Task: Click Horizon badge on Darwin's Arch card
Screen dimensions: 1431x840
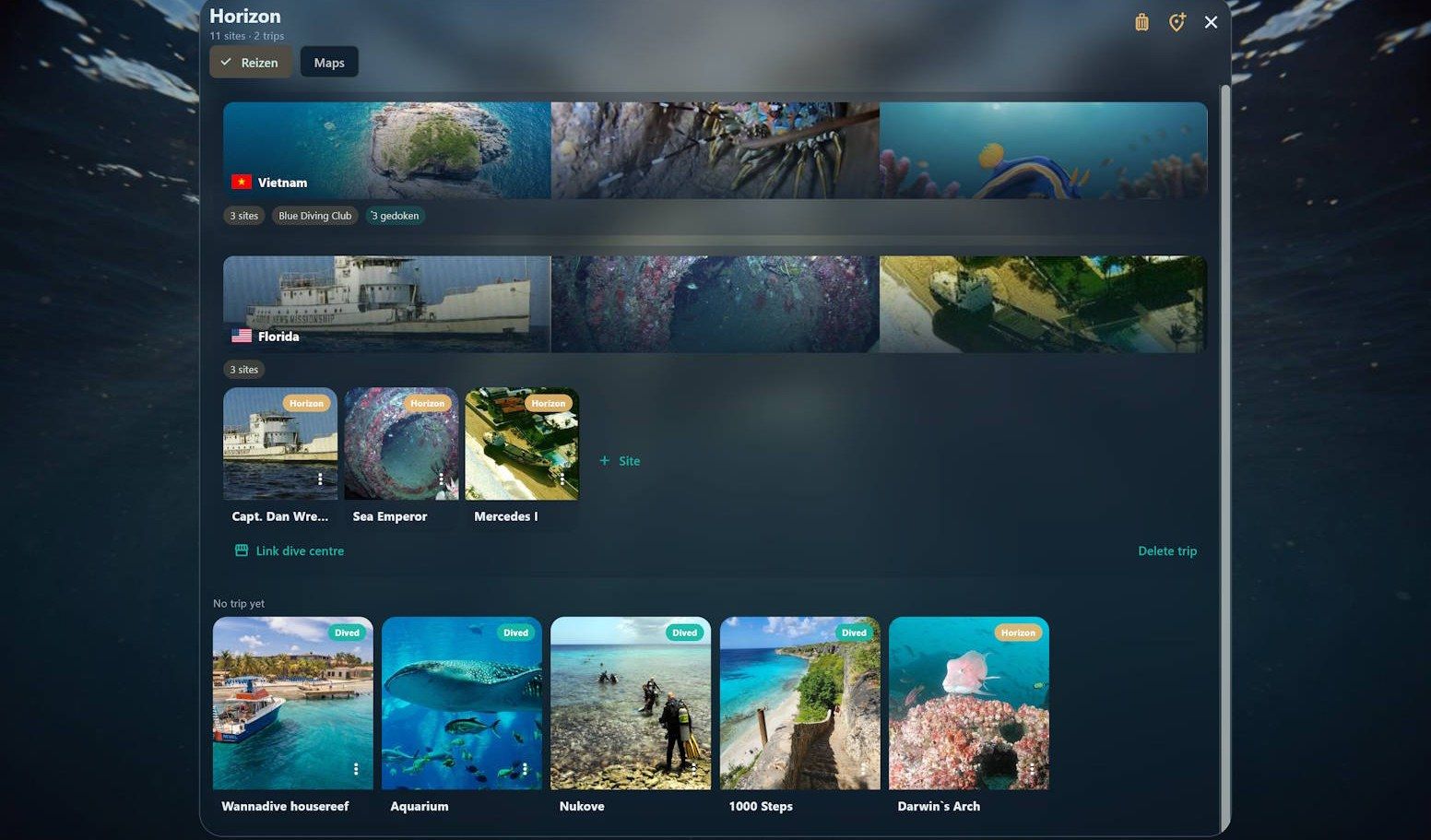Action: pos(1018,633)
